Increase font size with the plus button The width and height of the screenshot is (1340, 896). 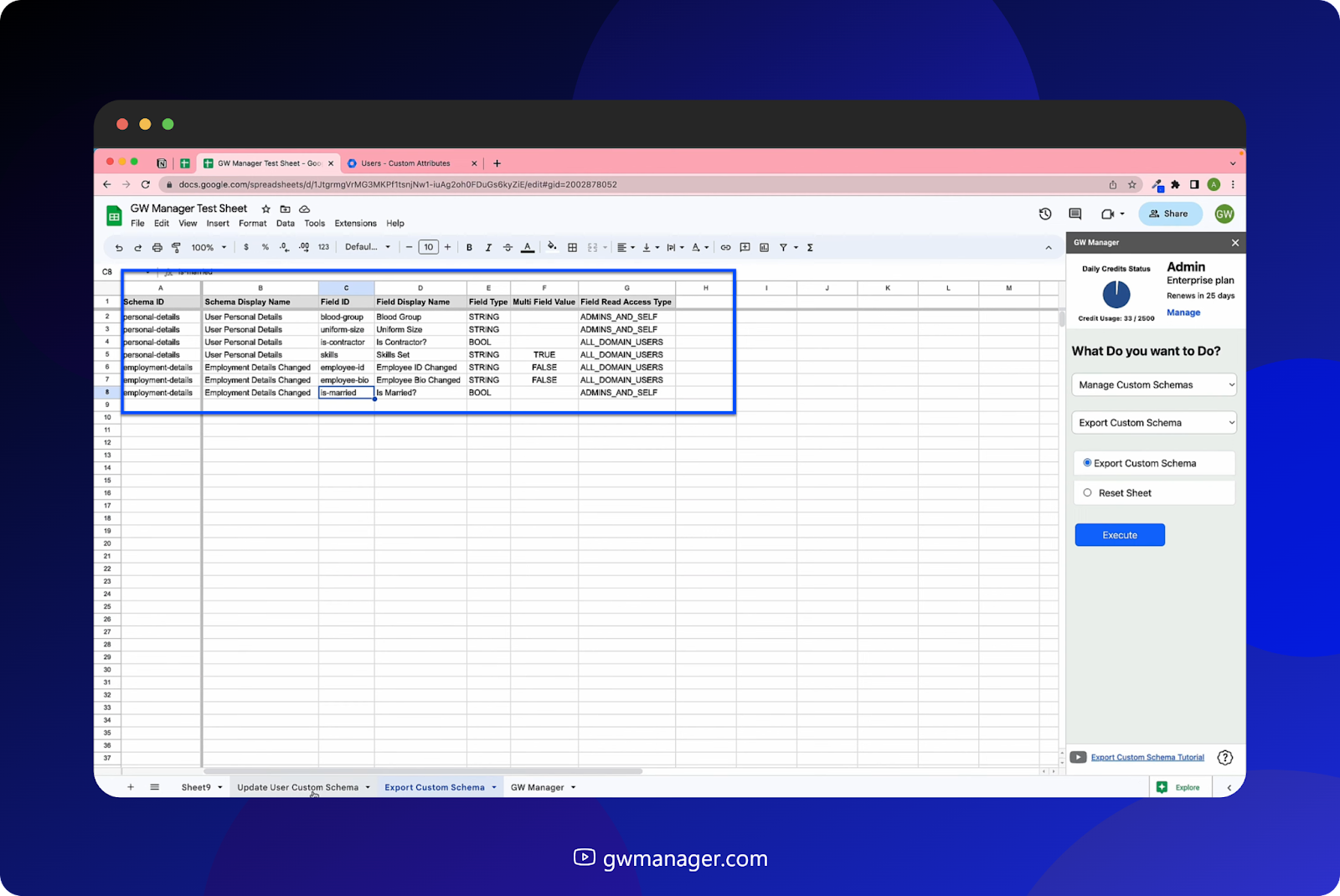tap(447, 248)
